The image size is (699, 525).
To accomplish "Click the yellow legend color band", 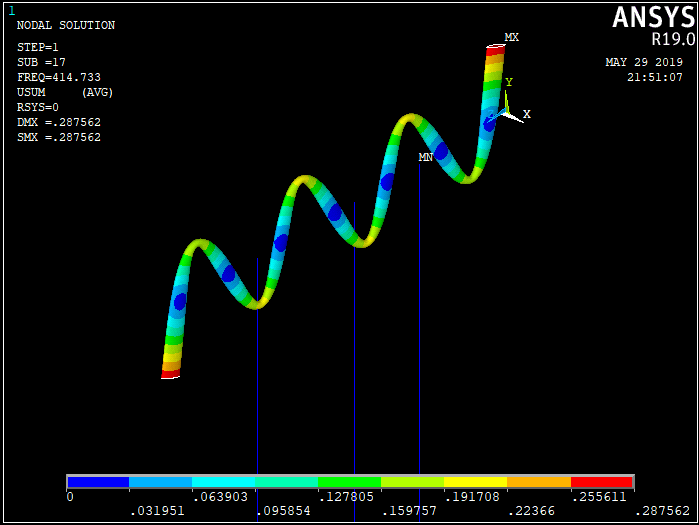I will [476, 482].
